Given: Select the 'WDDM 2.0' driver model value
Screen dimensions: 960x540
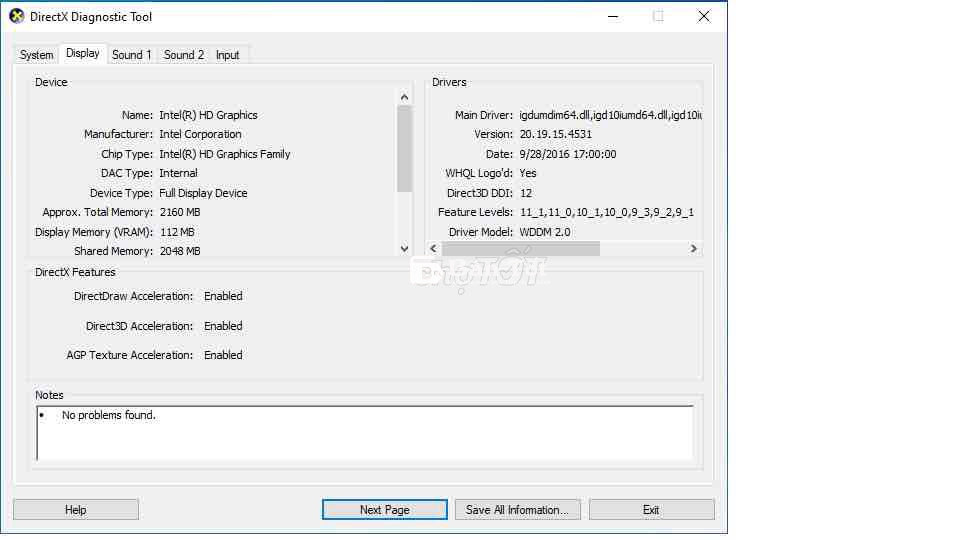Looking at the screenshot, I should 545,232.
